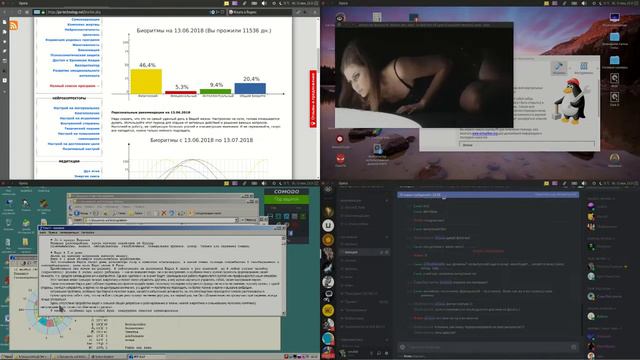640x360 pixels.
Task: Open "Правка" menu in text viewer window
Action: coord(53,232)
